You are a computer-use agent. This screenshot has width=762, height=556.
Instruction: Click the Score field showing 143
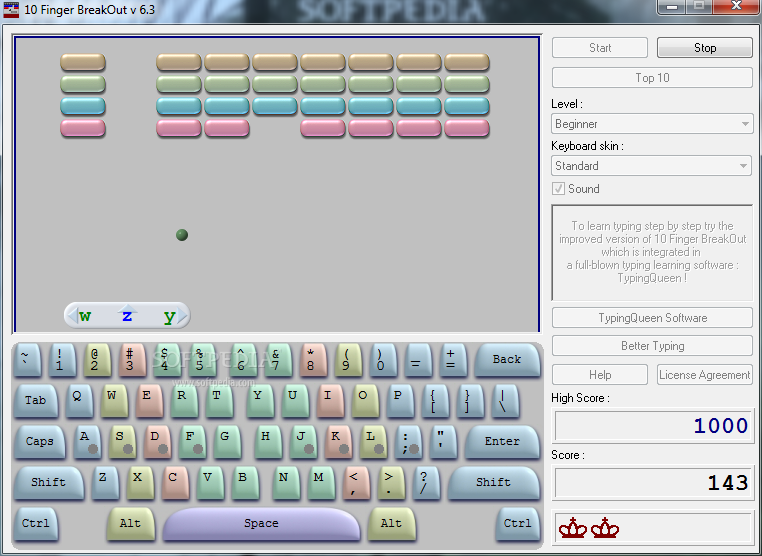pyautogui.click(x=653, y=483)
